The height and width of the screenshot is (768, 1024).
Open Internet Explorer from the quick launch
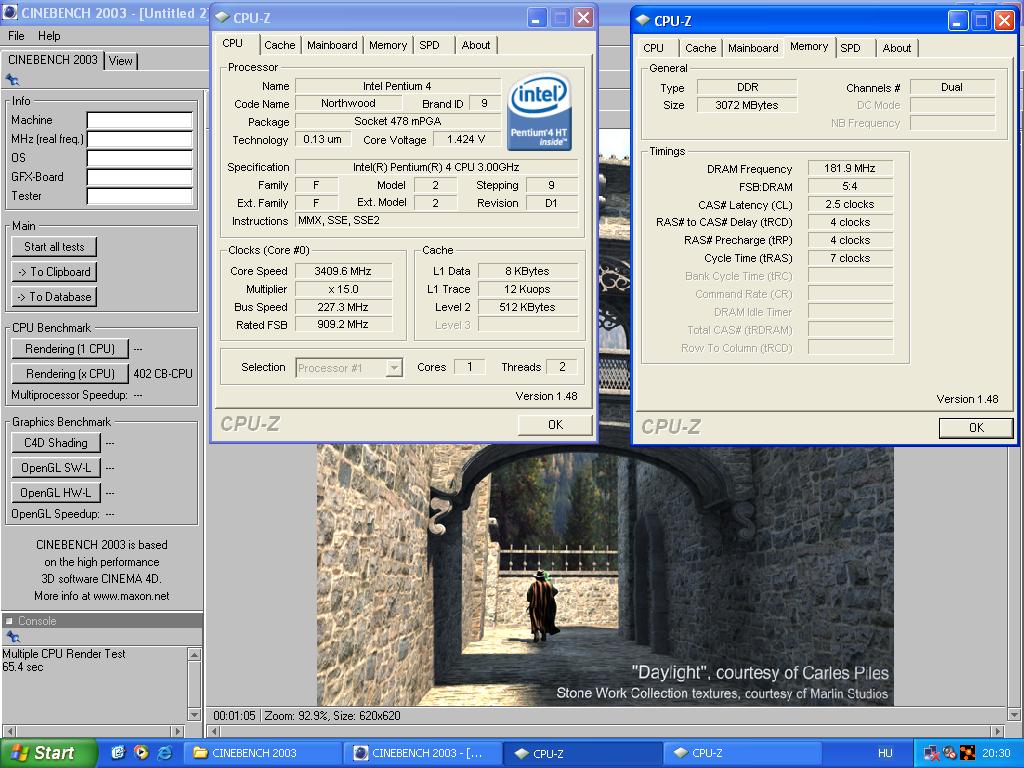pos(165,753)
